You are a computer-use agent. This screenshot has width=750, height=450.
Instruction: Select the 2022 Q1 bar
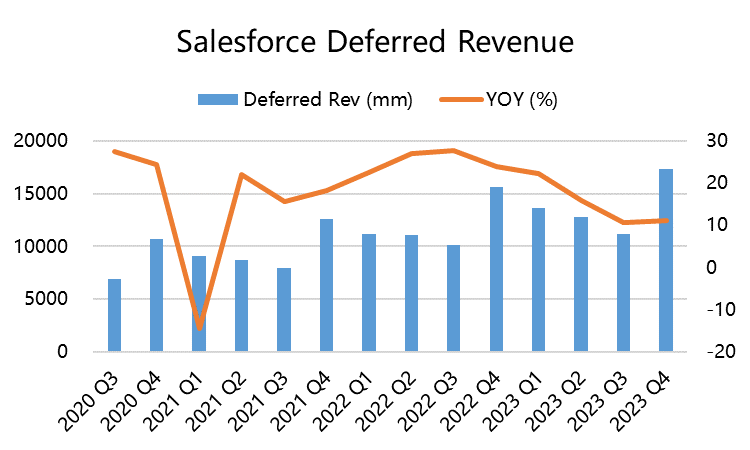tap(369, 293)
